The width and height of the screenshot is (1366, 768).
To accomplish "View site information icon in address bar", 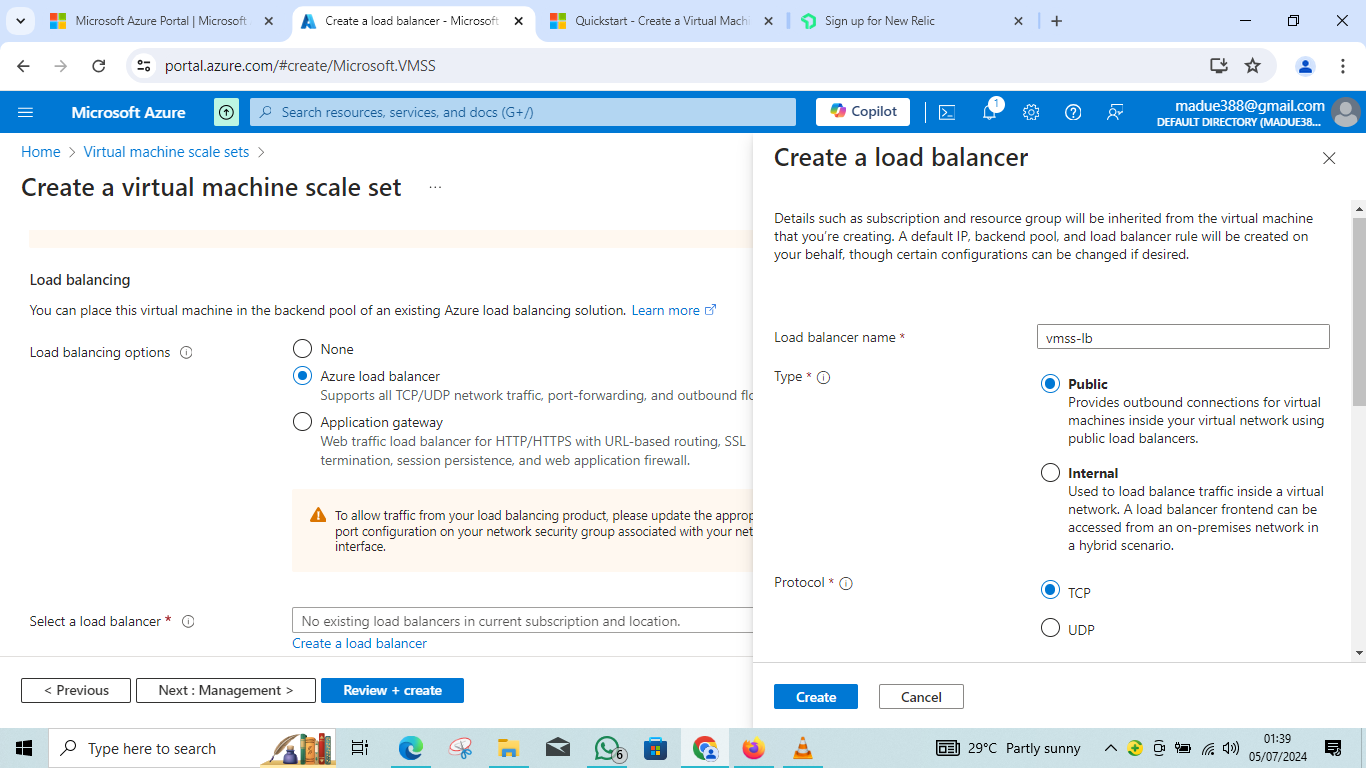I will pyautogui.click(x=144, y=66).
